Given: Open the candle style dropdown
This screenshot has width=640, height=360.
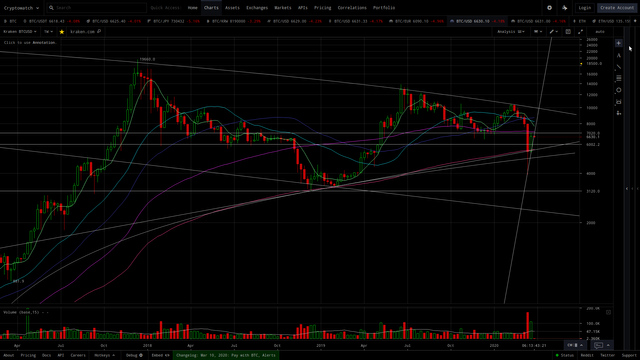Looking at the screenshot, I should [x=538, y=31].
